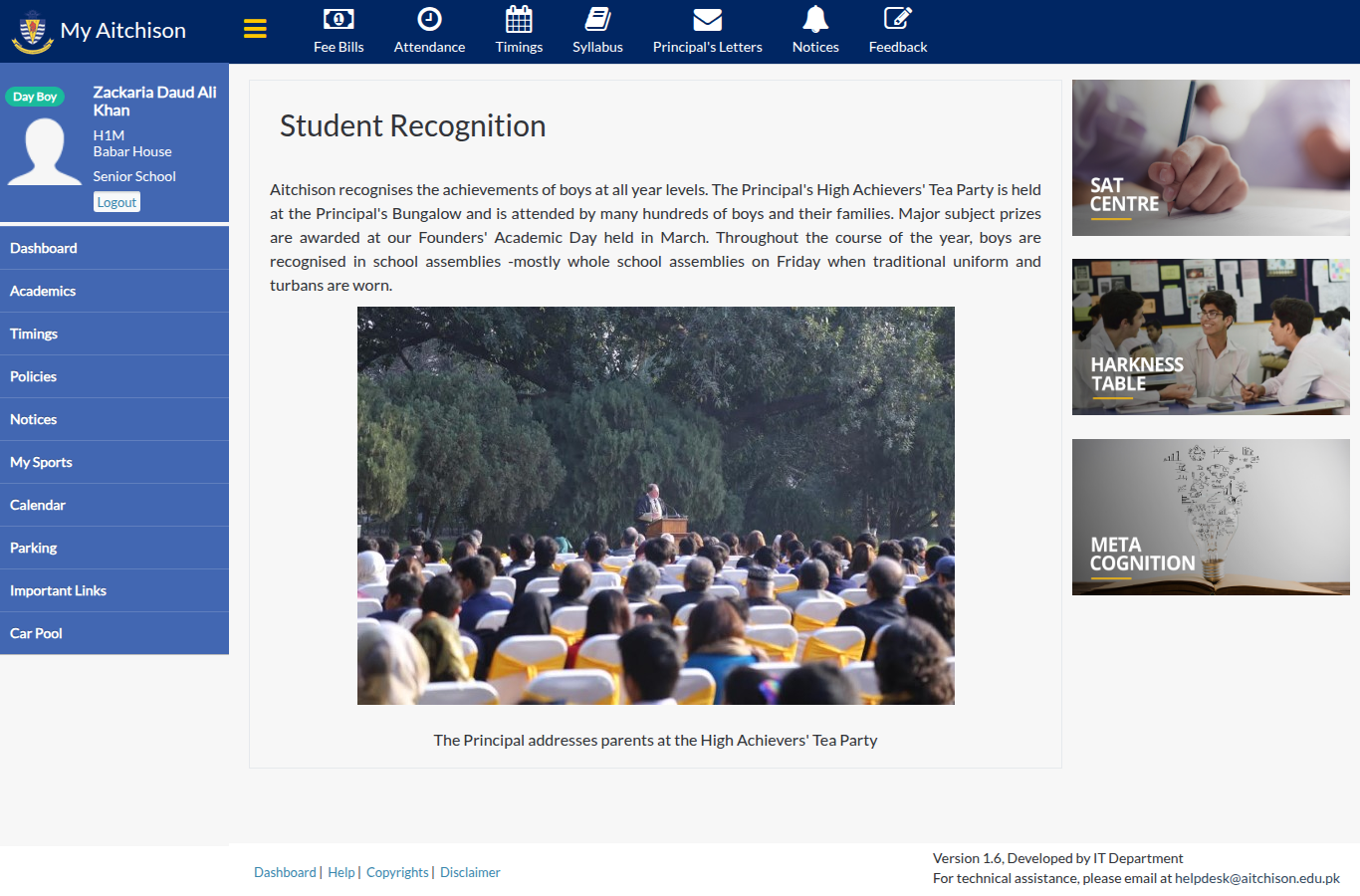Click the student avatar silhouette
Viewport: 1360px width, 896px height.
pos(45,151)
